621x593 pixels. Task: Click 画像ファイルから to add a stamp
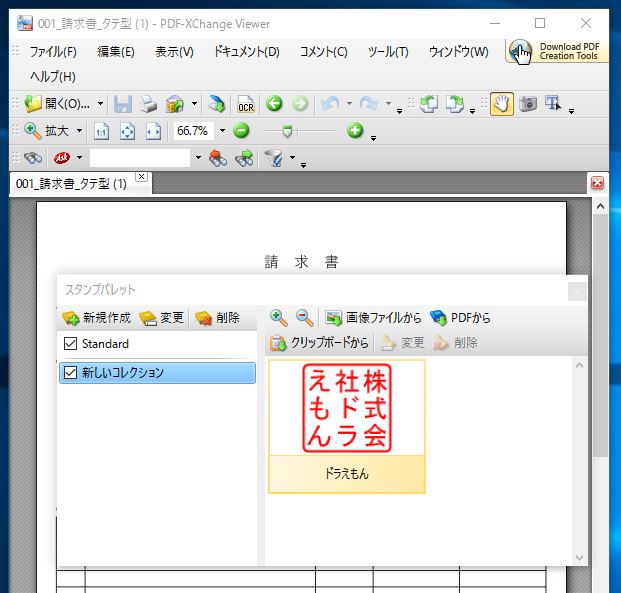pos(373,318)
